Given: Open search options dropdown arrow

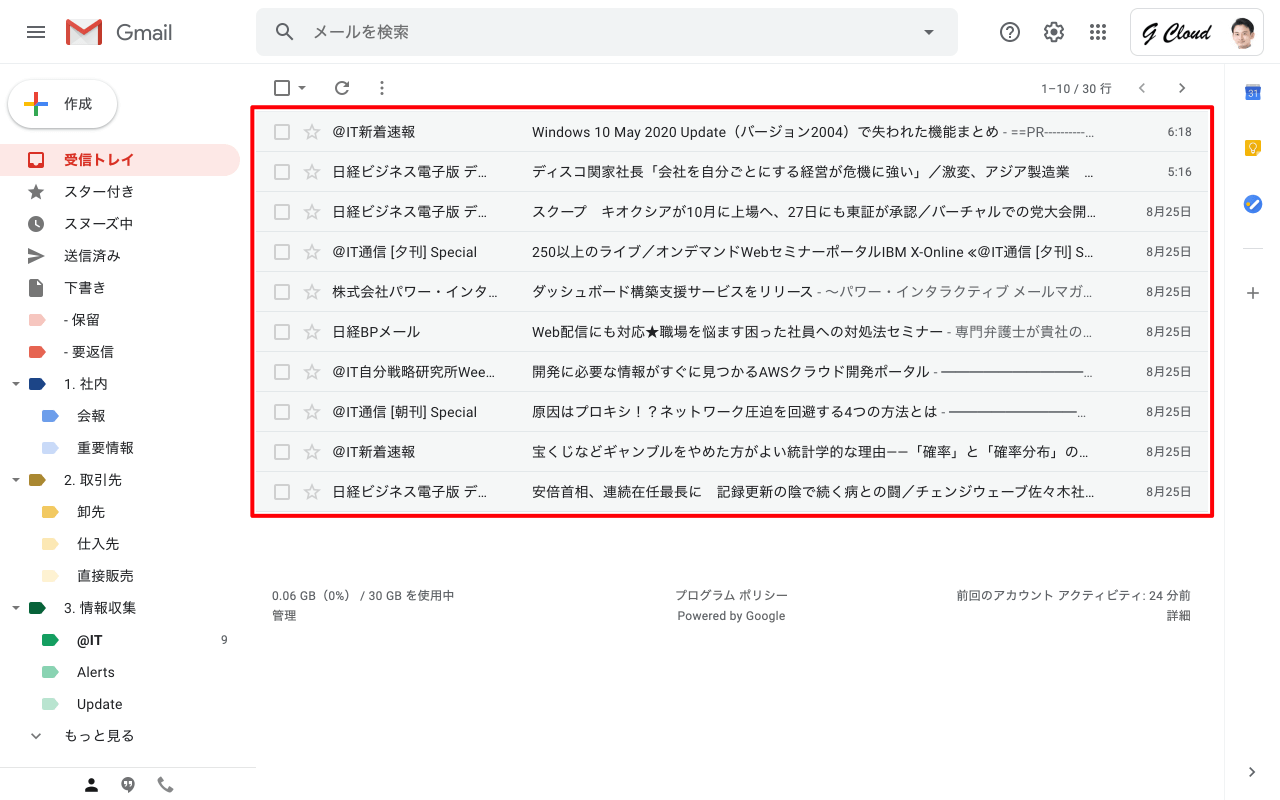Looking at the screenshot, I should click(x=929, y=32).
